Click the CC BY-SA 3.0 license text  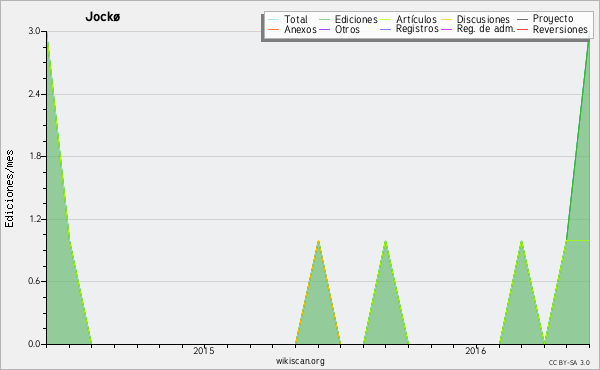[569, 362]
